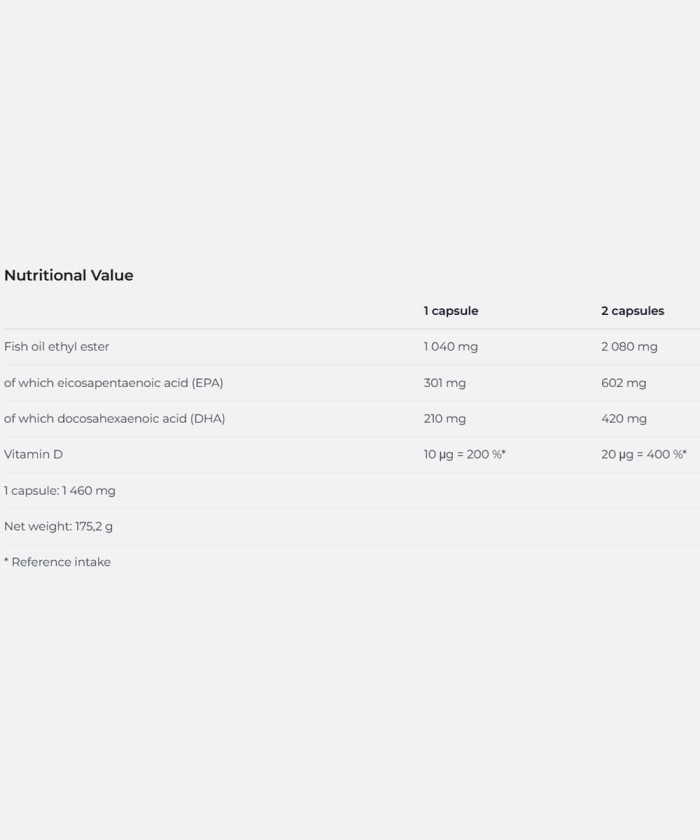Viewport: 700px width, 840px height.
Task: Click the 2 080 mg value
Action: click(629, 347)
